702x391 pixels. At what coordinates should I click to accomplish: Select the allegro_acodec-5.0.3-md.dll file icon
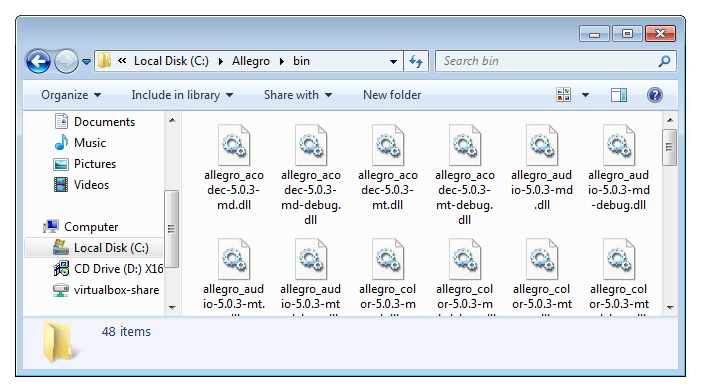(x=234, y=145)
